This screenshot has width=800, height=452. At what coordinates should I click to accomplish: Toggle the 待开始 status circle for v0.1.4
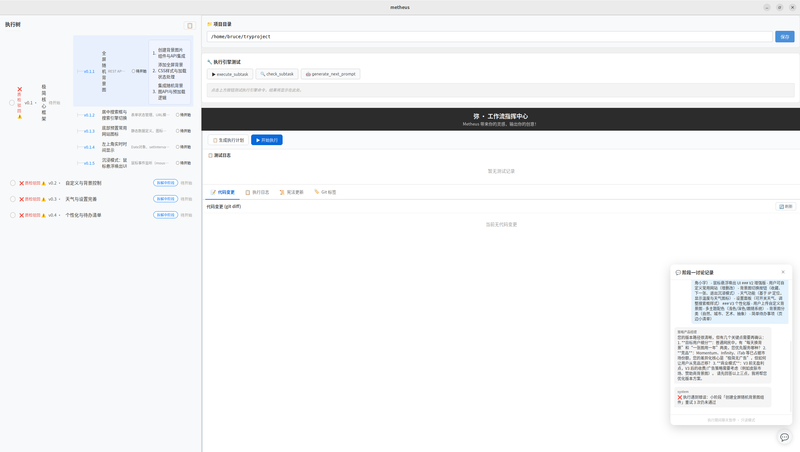tap(178, 147)
